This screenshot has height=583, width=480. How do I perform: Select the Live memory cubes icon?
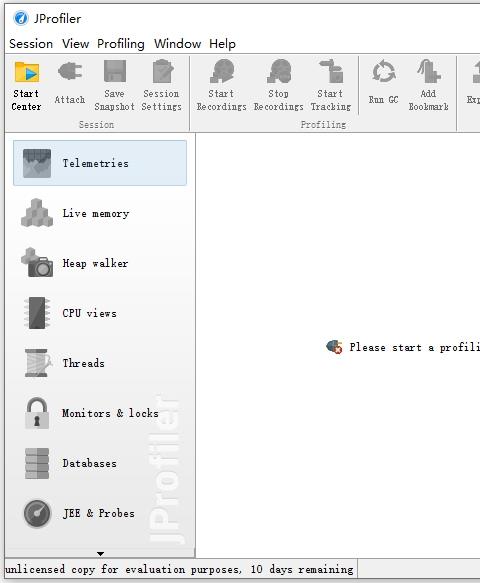(x=36, y=213)
